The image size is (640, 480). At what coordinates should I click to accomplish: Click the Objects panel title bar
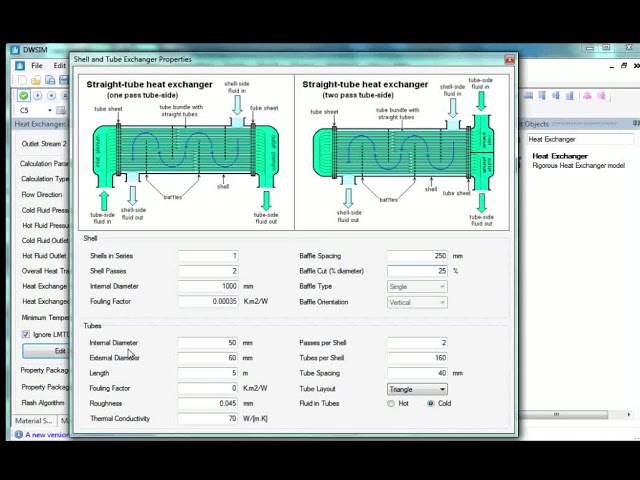580,124
